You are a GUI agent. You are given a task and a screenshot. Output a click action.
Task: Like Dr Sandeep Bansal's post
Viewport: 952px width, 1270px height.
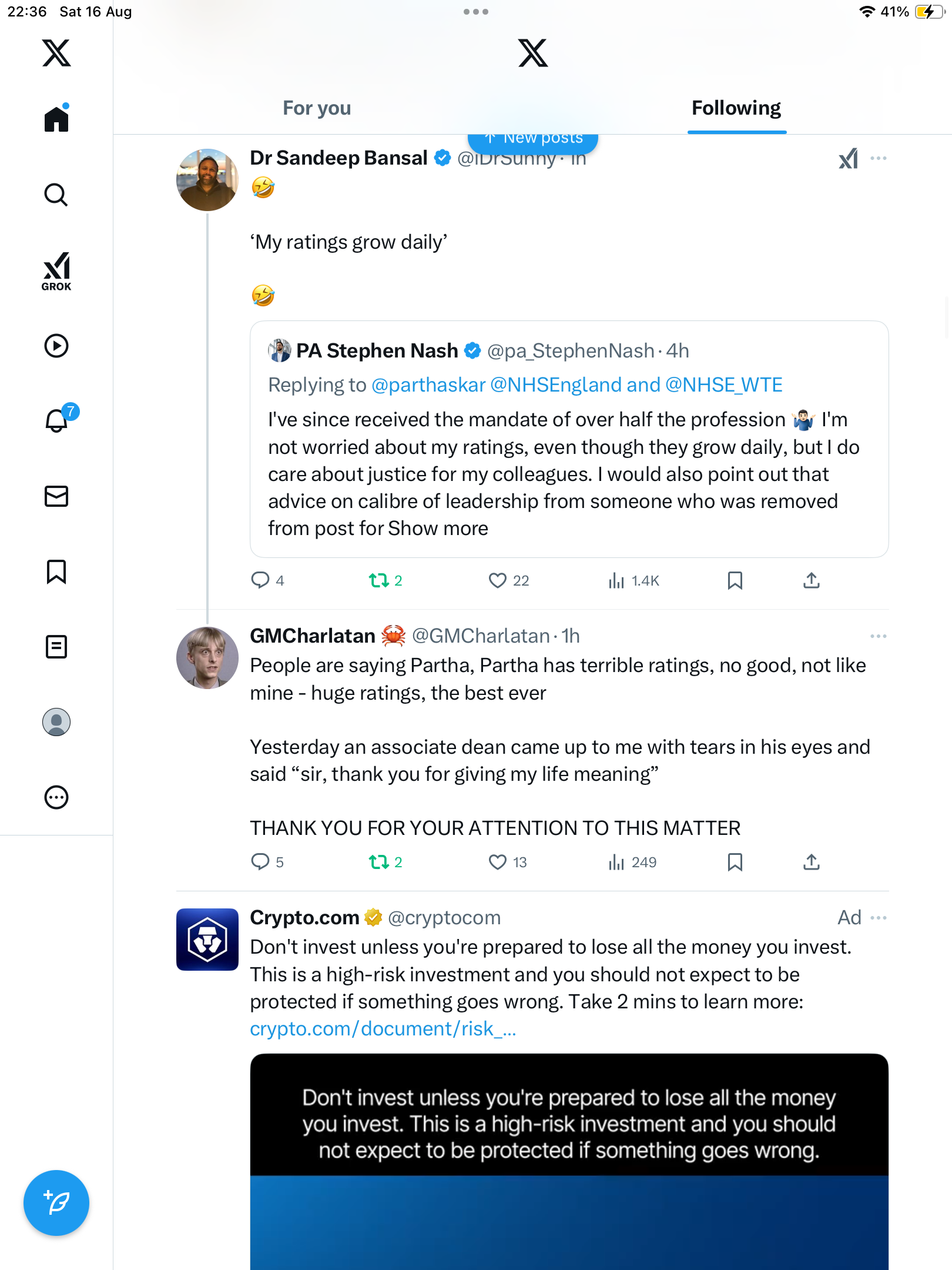pyautogui.click(x=498, y=581)
